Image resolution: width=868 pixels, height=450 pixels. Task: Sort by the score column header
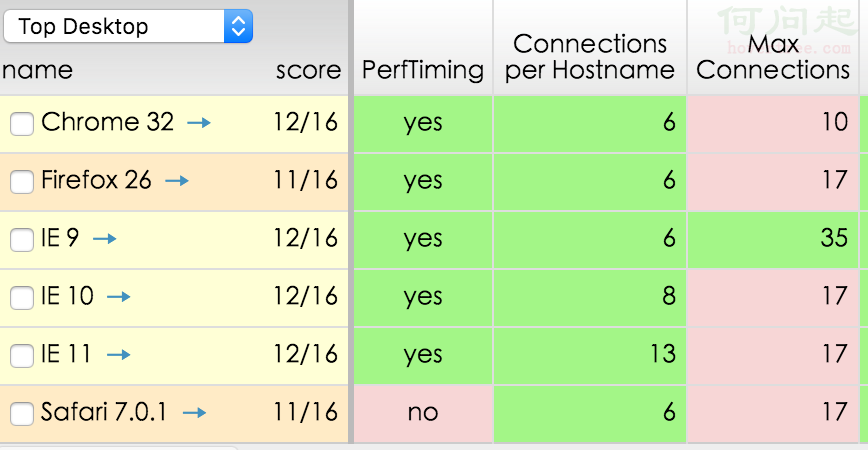(x=308, y=70)
